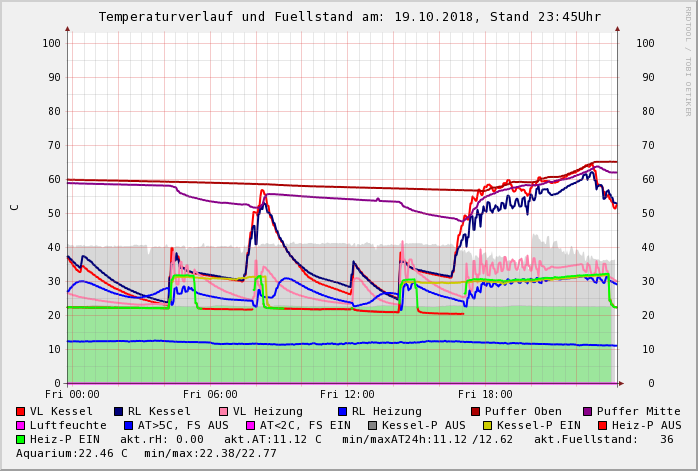Click the 'Fri 18:00' time axis label
698x471 pixels.
pos(485,394)
